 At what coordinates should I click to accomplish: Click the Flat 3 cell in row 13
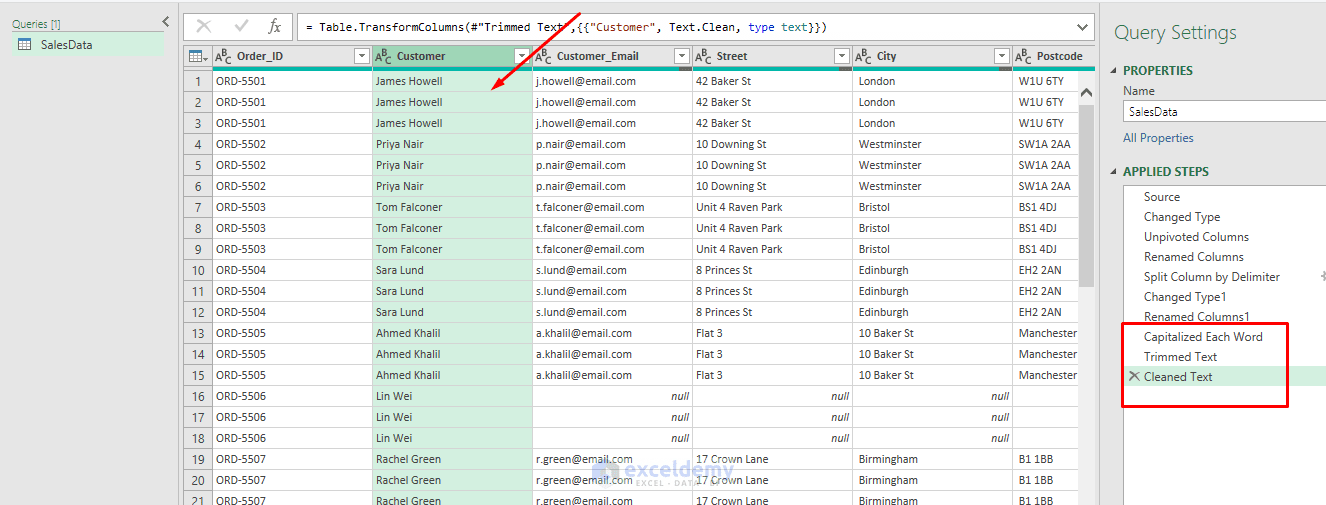[x=772, y=333]
